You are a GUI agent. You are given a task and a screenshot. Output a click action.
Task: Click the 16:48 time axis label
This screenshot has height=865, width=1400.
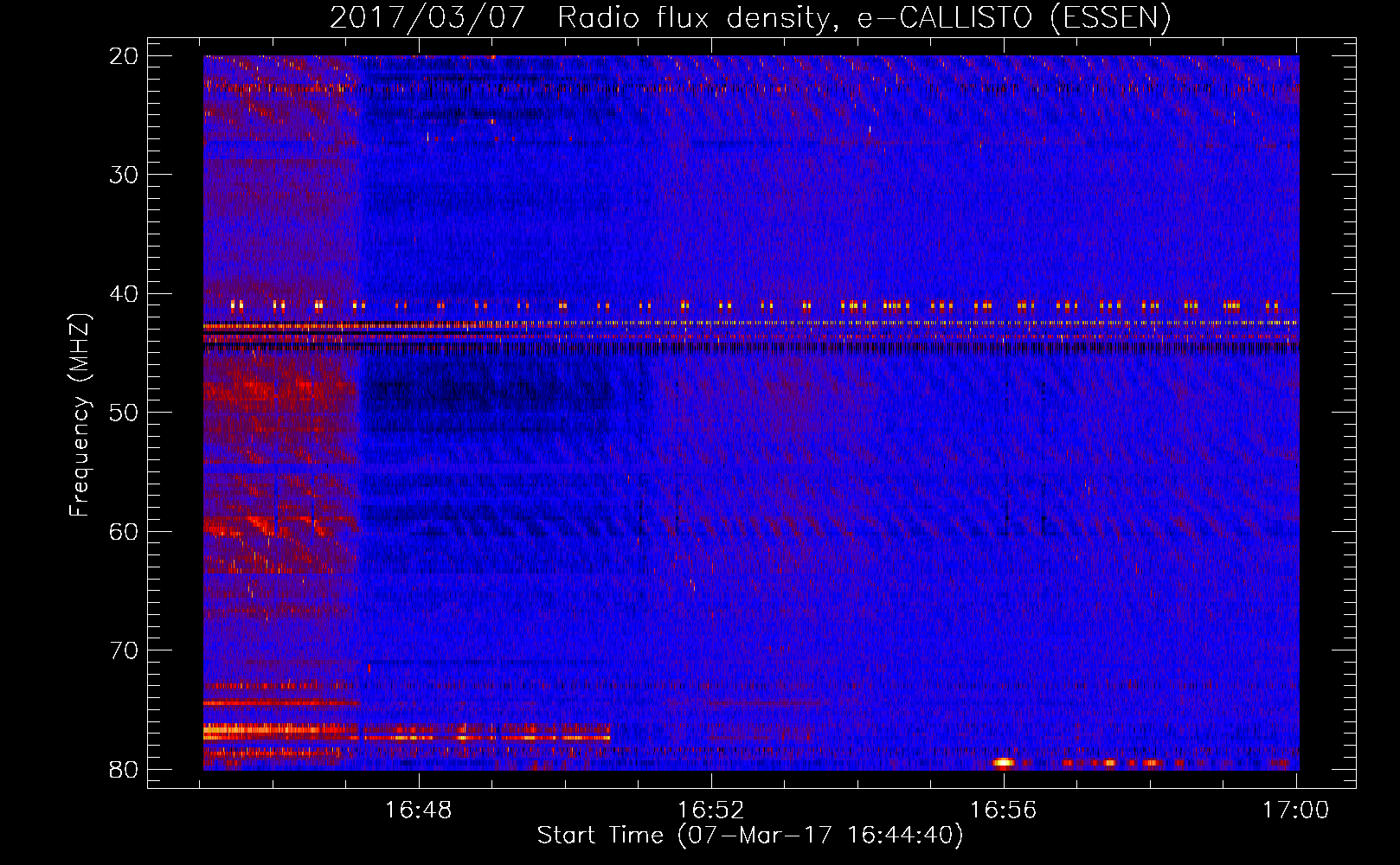coord(420,811)
